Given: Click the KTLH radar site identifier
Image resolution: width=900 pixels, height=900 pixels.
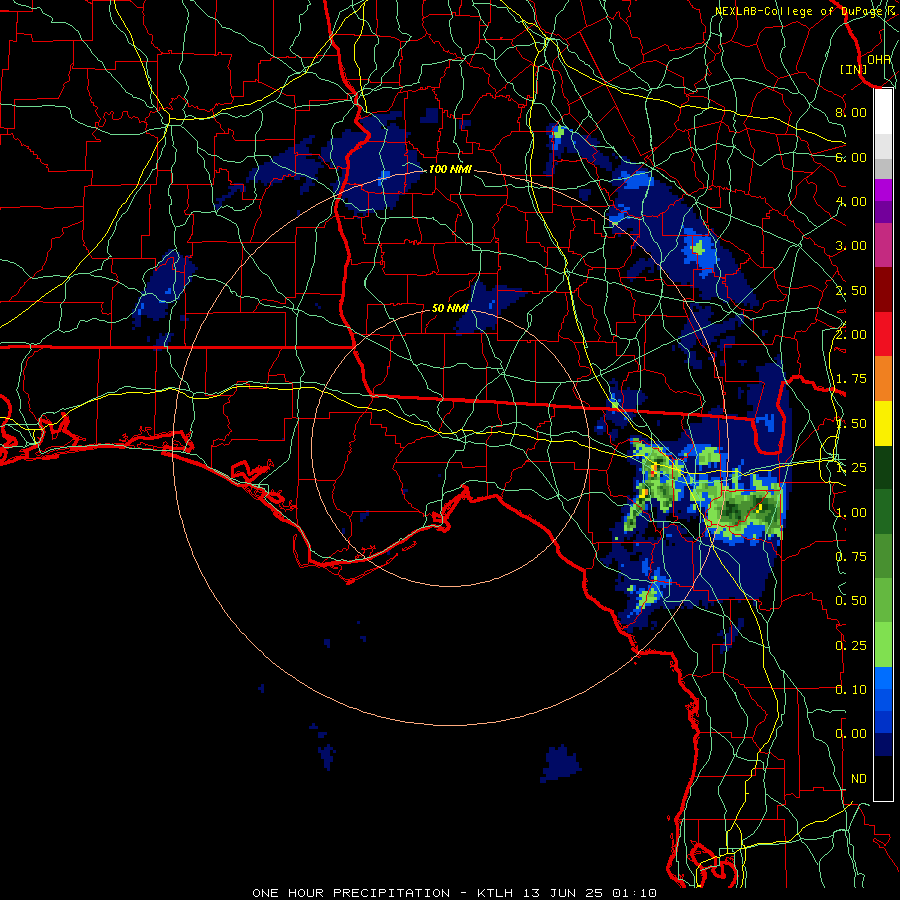Looking at the screenshot, I should click(x=495, y=893).
